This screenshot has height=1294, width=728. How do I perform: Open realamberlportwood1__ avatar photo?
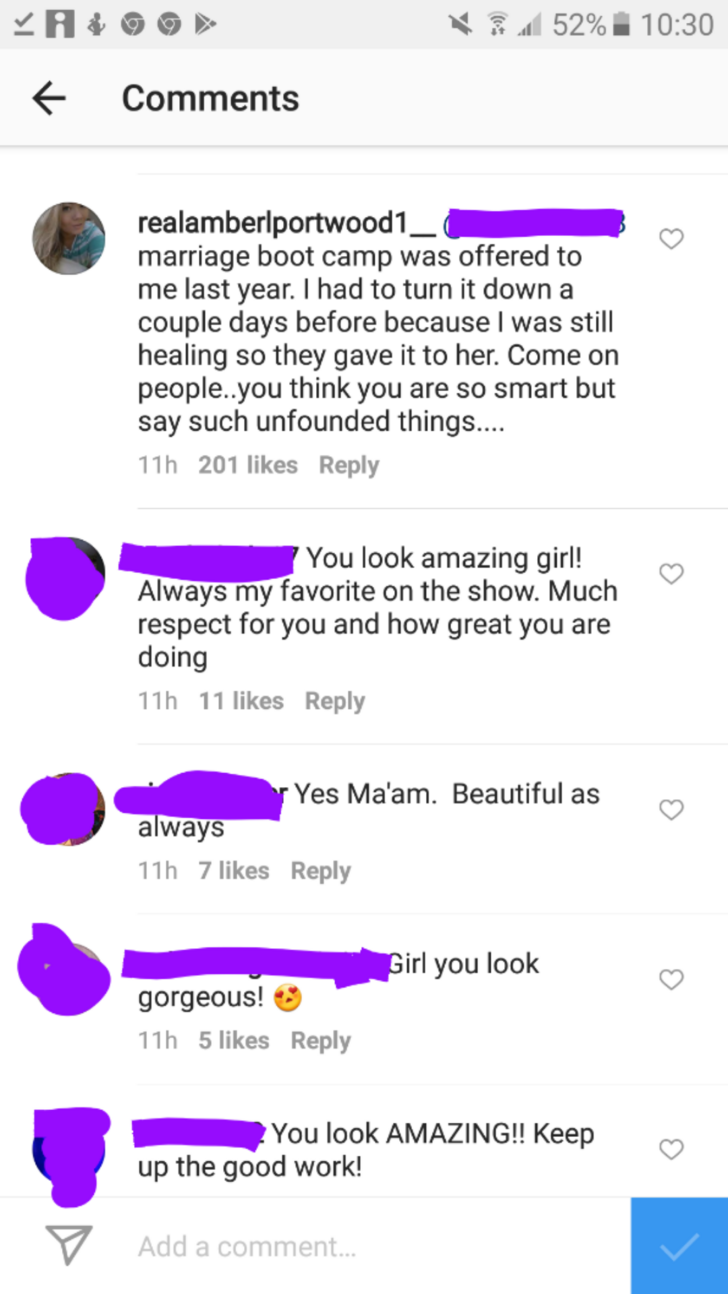coord(69,238)
